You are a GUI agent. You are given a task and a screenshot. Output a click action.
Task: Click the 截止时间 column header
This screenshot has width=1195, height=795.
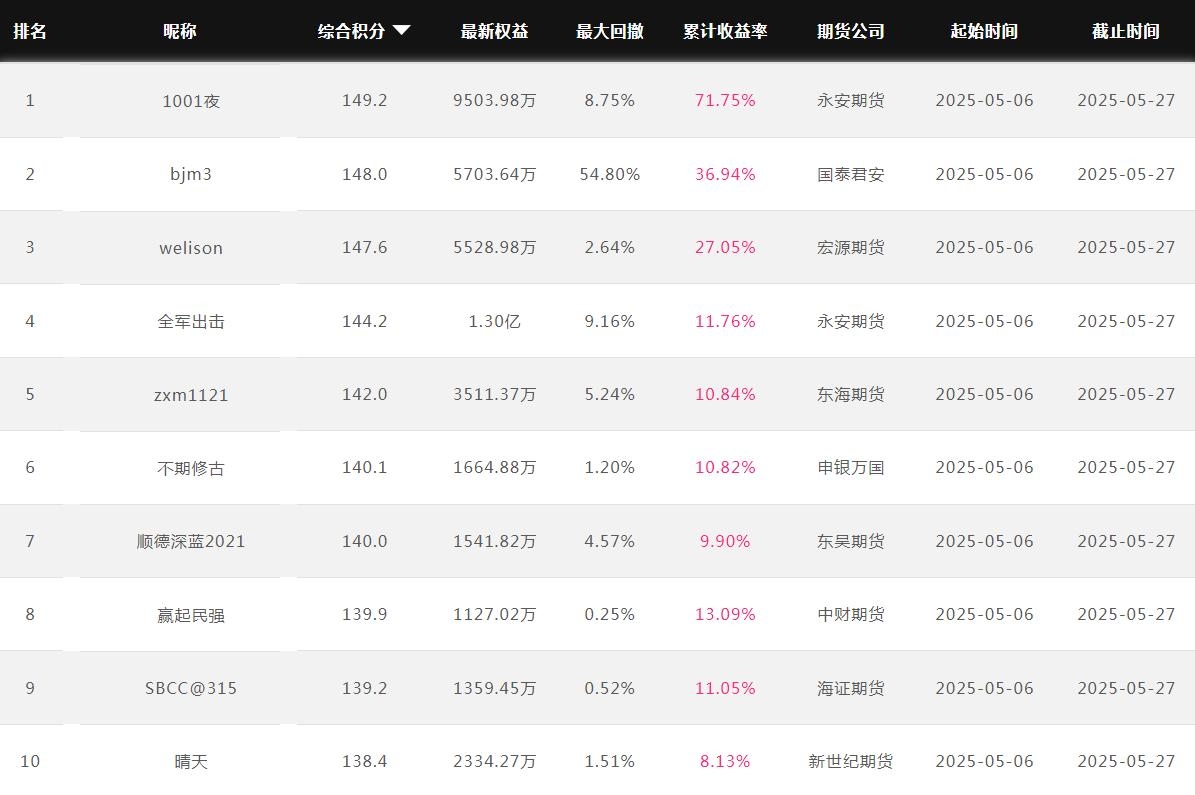(1126, 30)
